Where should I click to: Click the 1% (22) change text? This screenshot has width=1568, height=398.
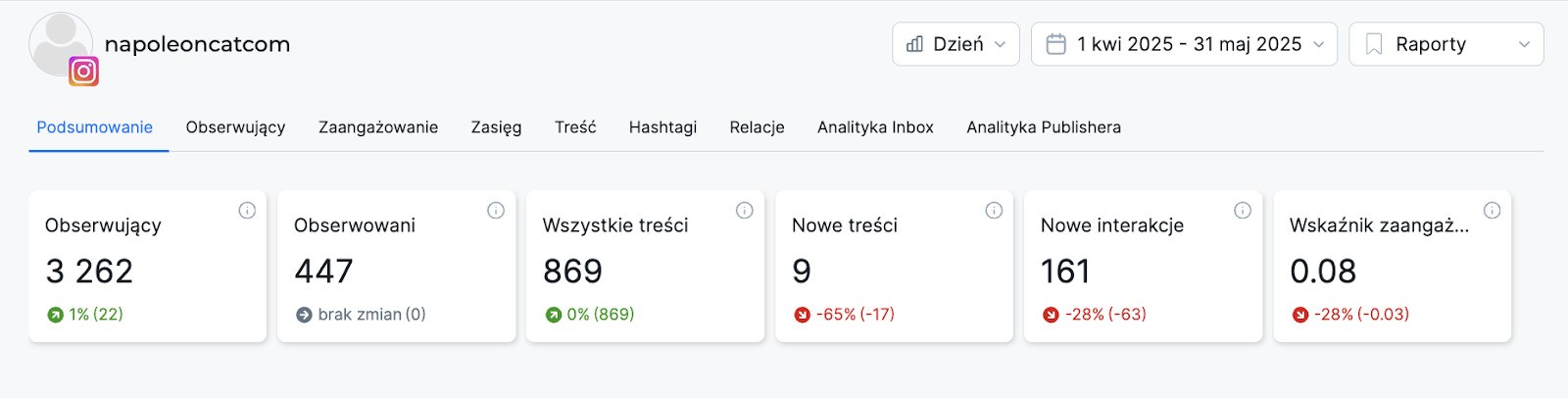(96, 315)
